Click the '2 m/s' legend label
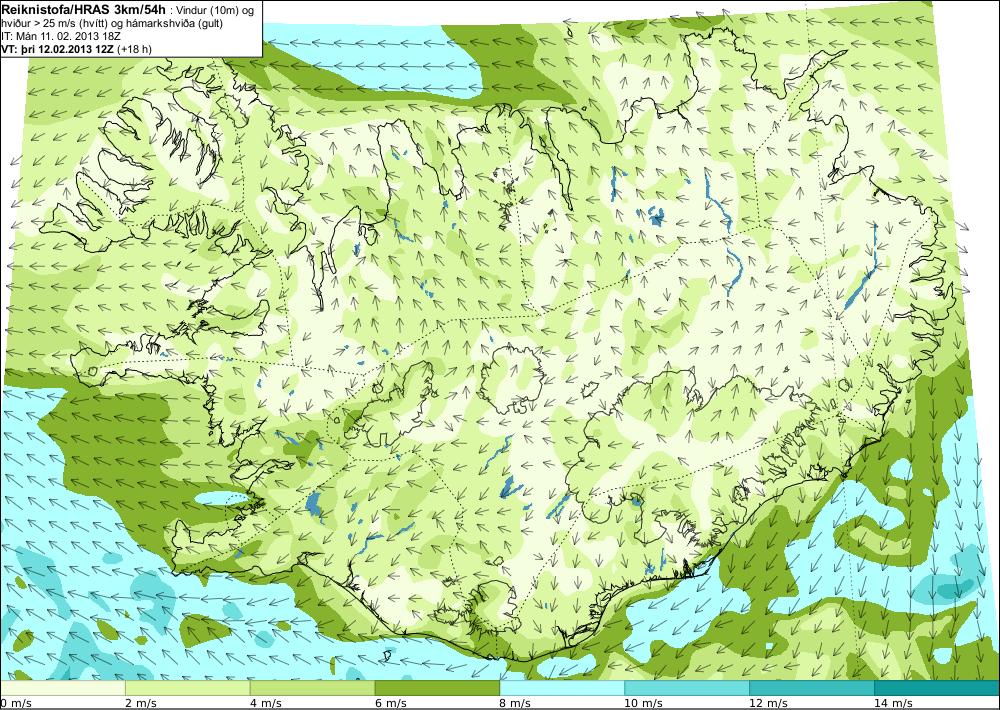The width and height of the screenshot is (1000, 710). click(x=140, y=703)
